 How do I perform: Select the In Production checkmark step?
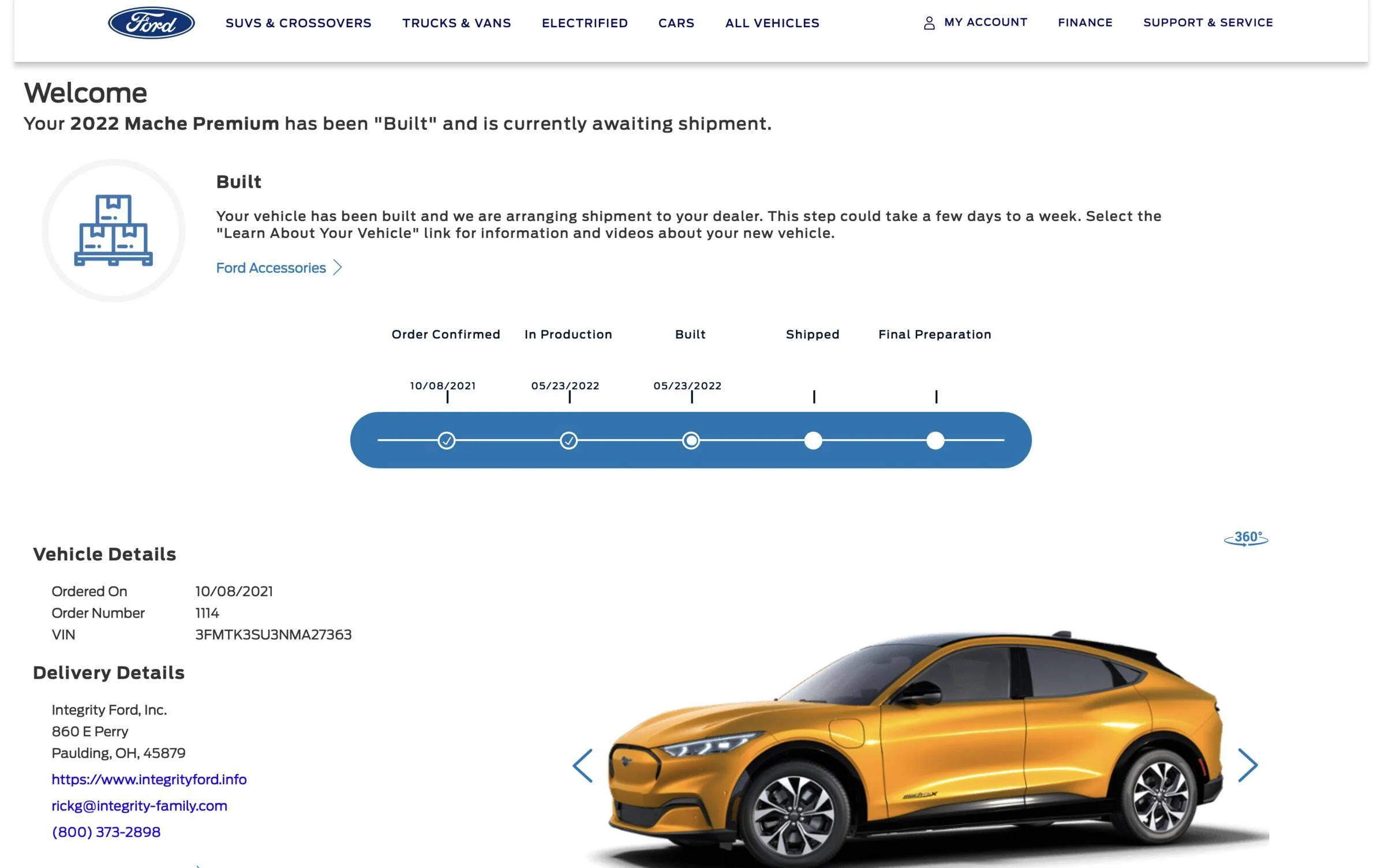click(x=569, y=440)
